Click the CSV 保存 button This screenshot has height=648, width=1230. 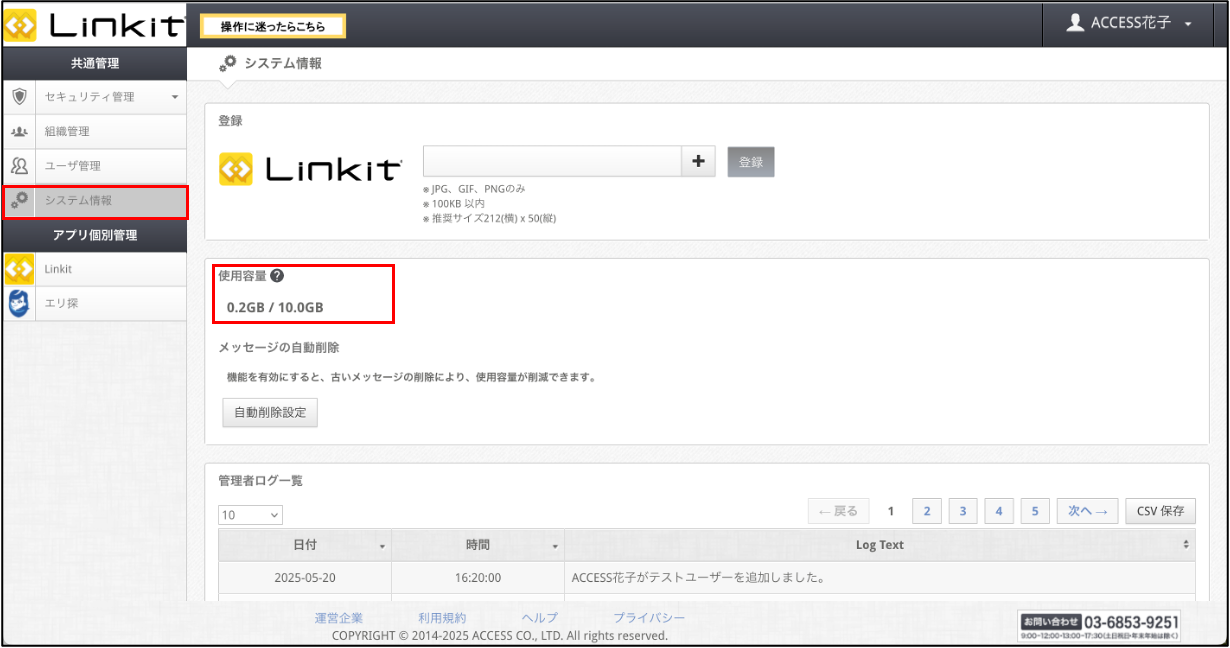coord(1160,511)
